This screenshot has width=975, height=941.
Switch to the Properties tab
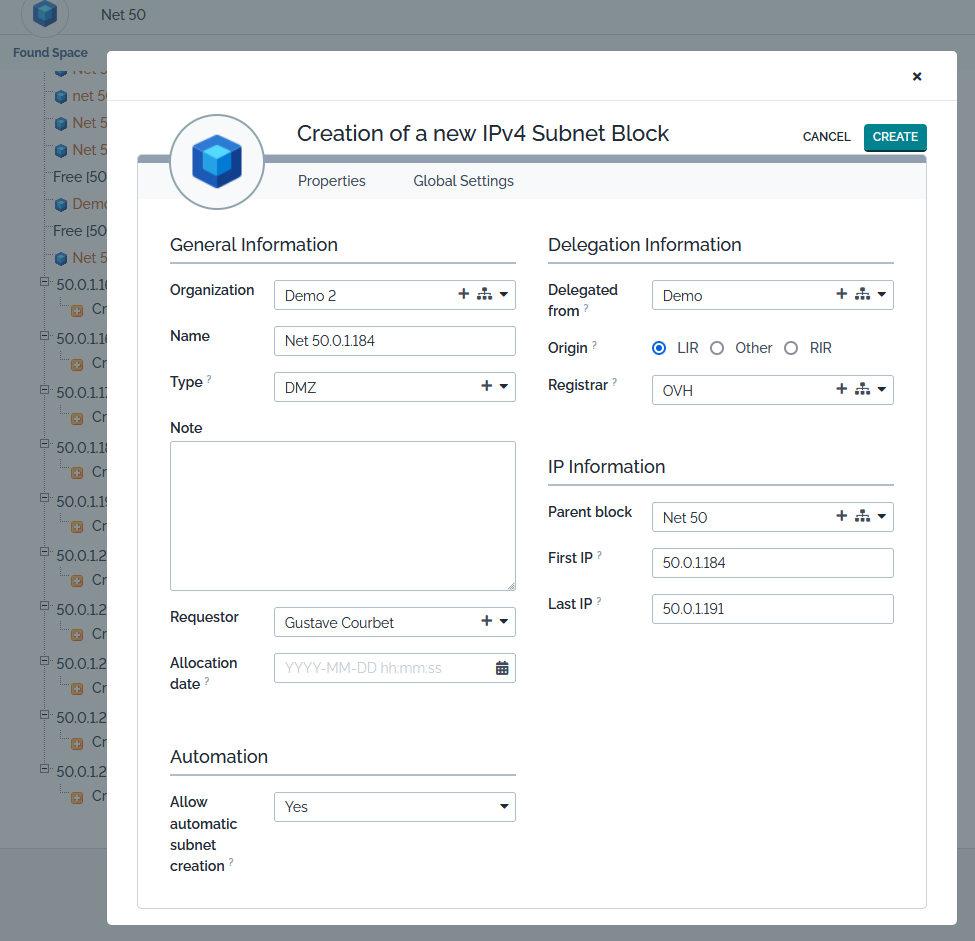tap(332, 181)
